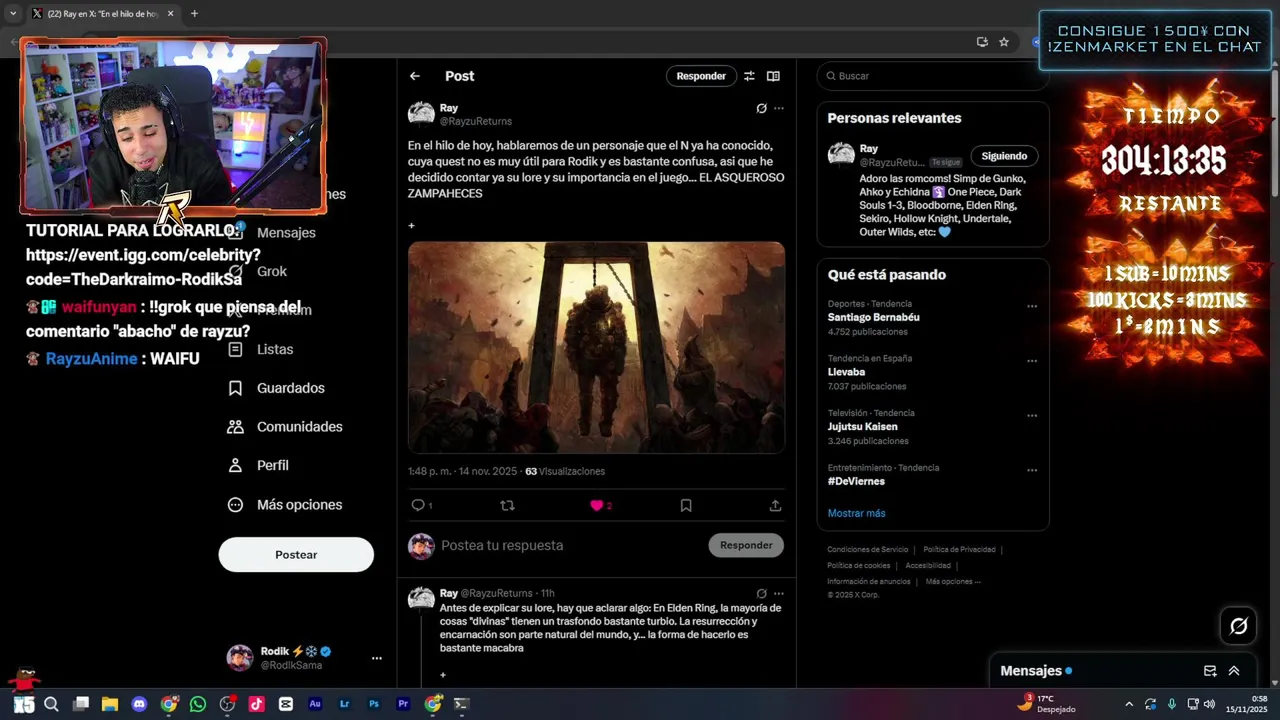Click the Postear button
This screenshot has width=1280, height=720.
[x=296, y=554]
